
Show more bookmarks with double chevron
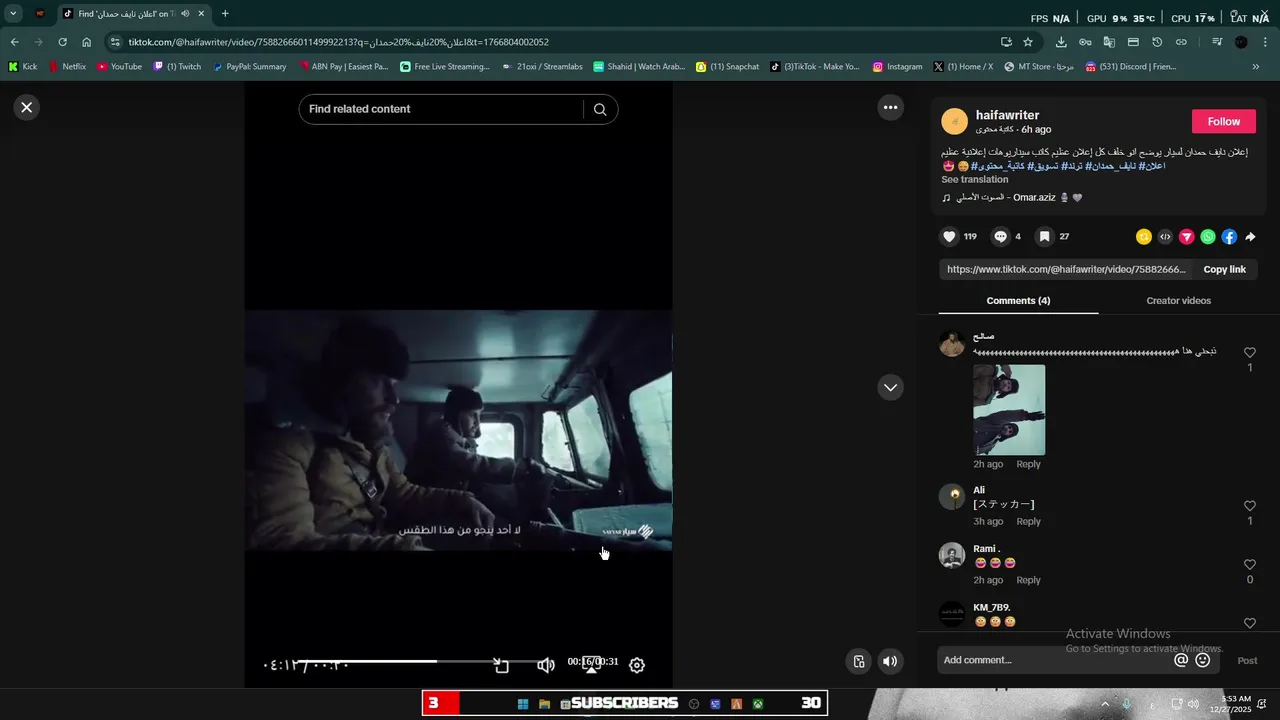[1256, 67]
